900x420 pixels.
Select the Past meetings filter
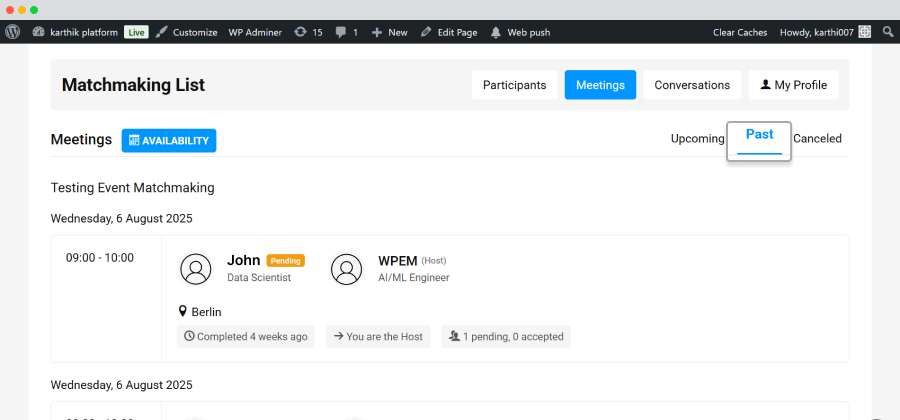tap(759, 134)
